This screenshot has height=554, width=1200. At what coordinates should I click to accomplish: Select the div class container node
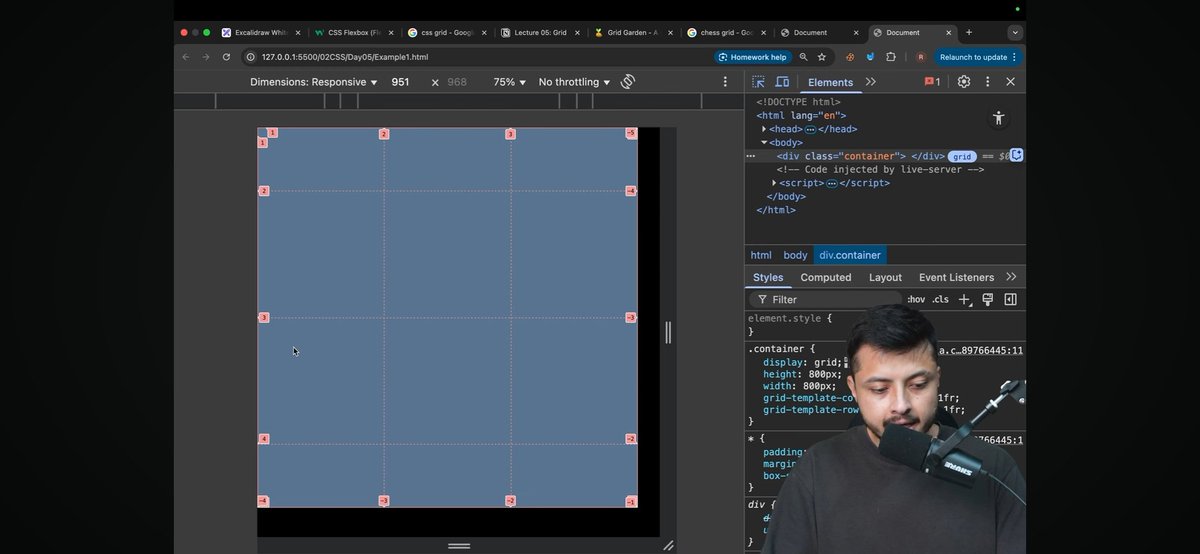click(860, 156)
